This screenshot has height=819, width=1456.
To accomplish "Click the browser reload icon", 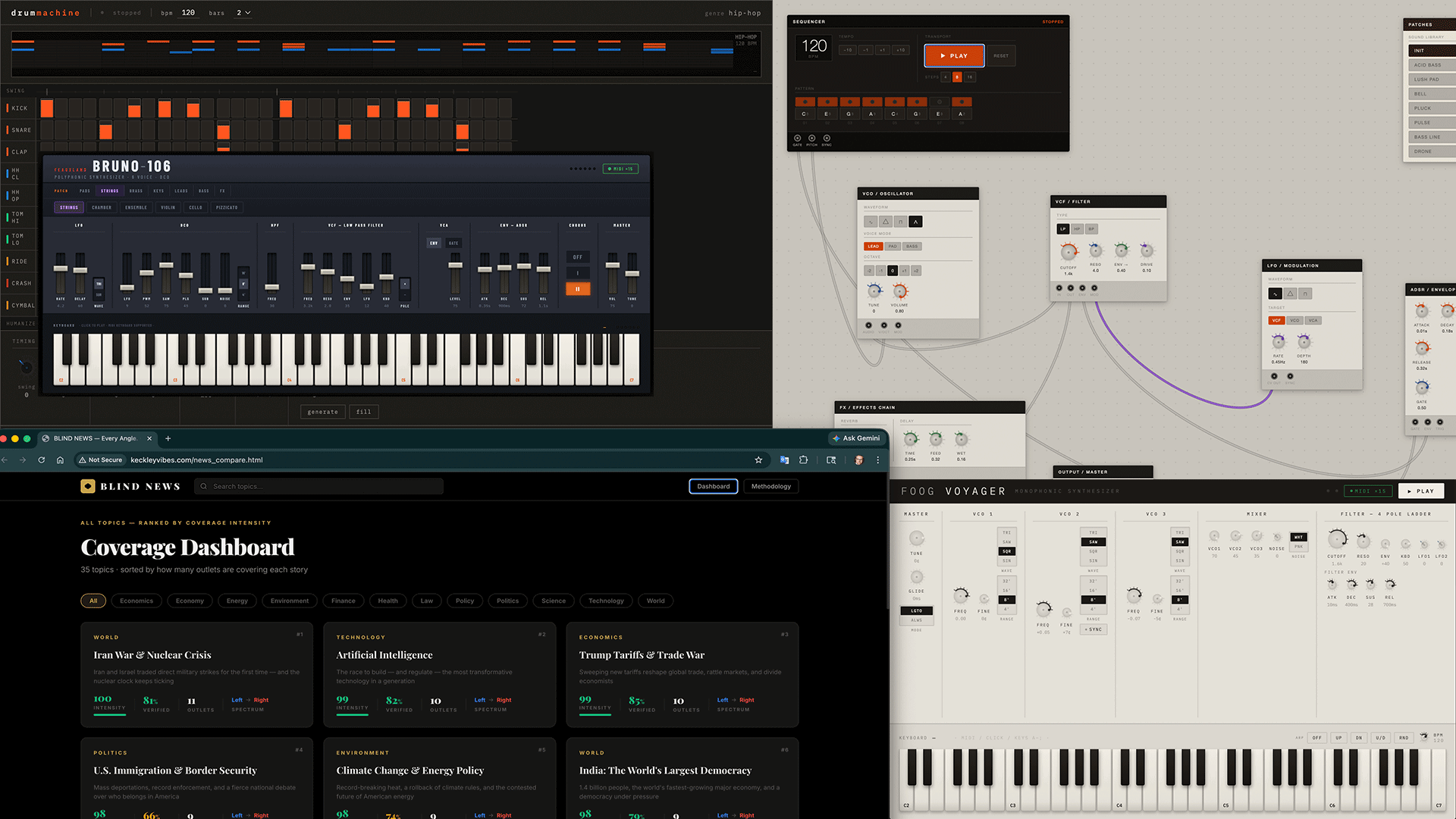I will tap(42, 460).
